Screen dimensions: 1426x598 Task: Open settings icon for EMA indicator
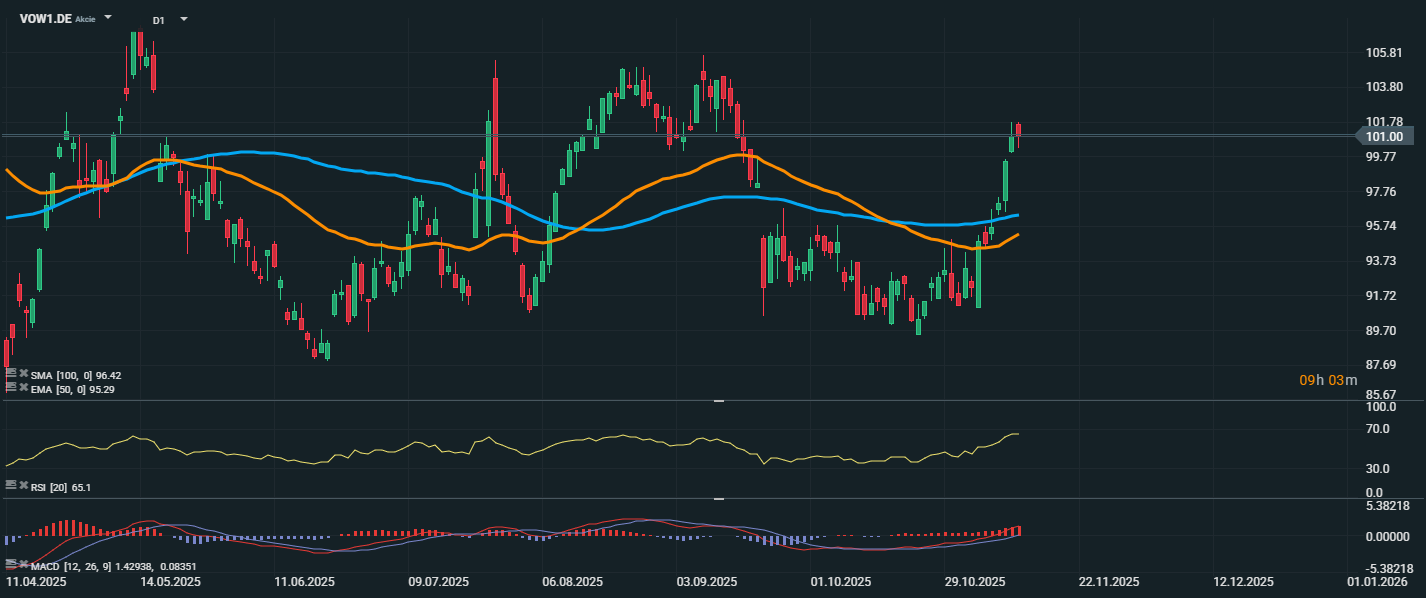pyautogui.click(x=10, y=389)
